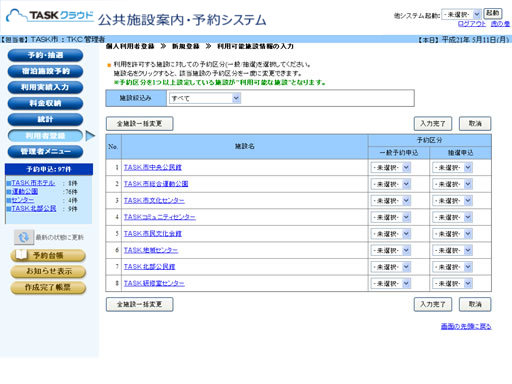
Task: Open the 予約・抽選 menu
Action: coord(45,55)
